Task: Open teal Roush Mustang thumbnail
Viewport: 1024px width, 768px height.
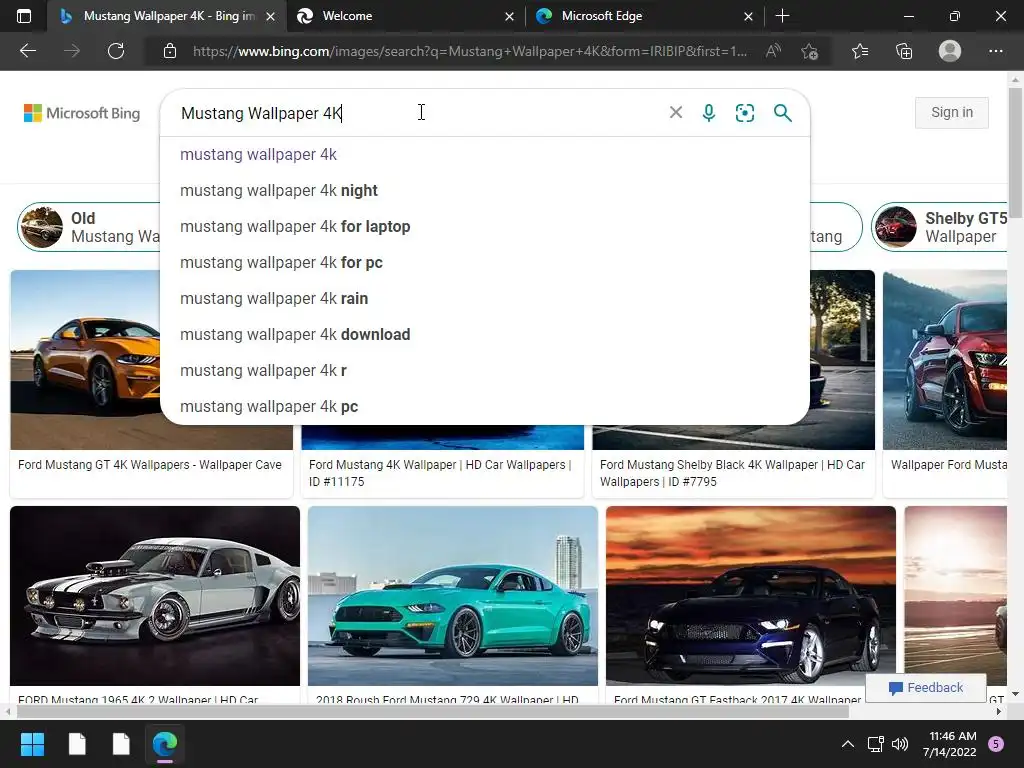Action: click(453, 596)
